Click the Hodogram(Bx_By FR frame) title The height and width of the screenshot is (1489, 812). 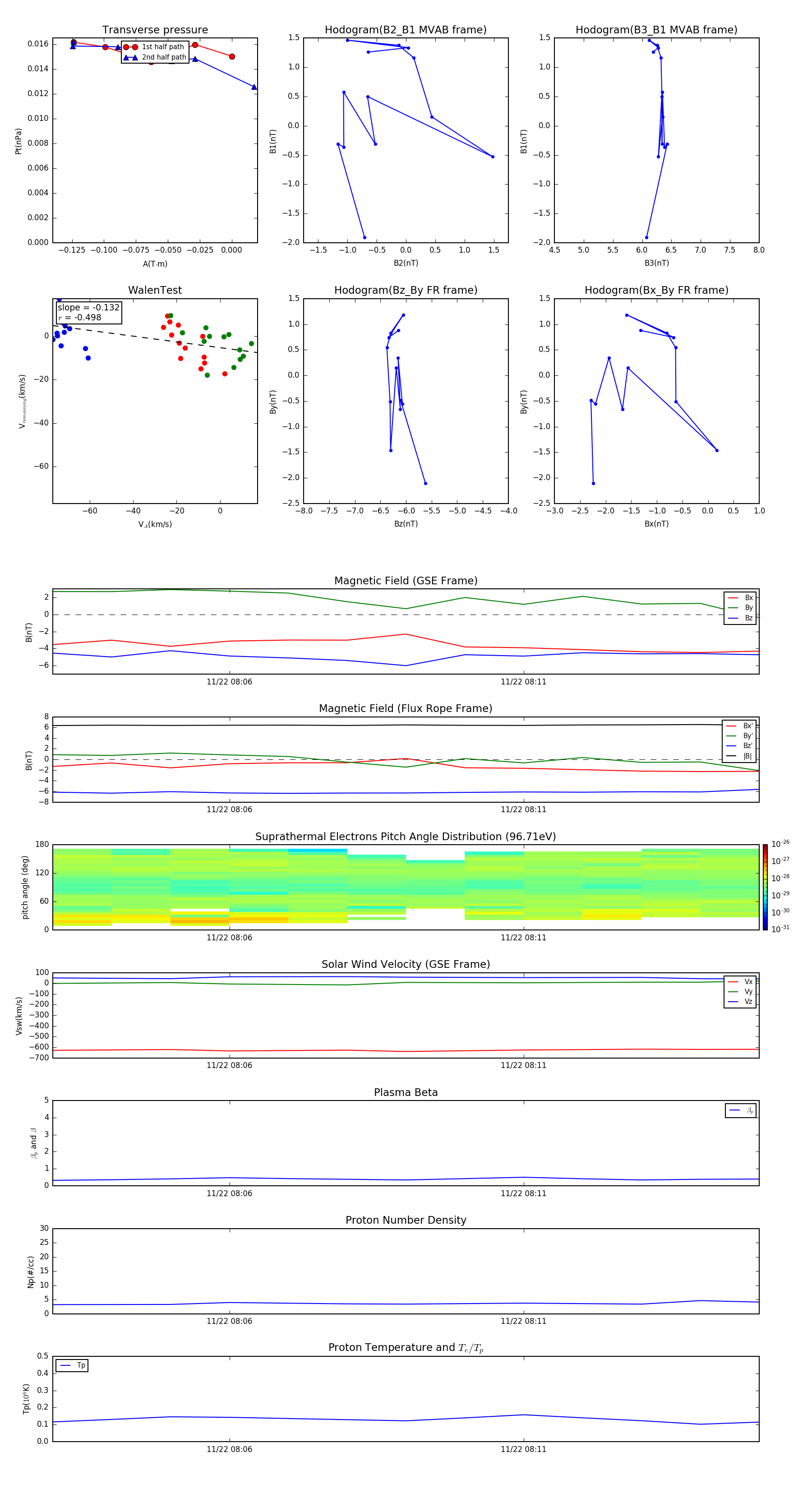[656, 290]
